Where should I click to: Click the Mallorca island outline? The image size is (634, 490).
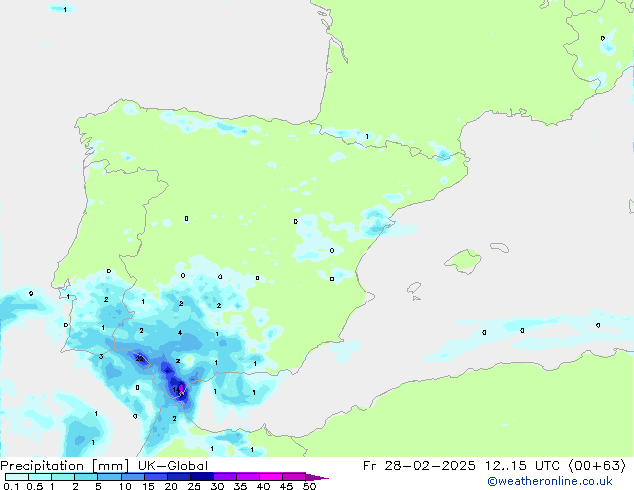pos(463,261)
